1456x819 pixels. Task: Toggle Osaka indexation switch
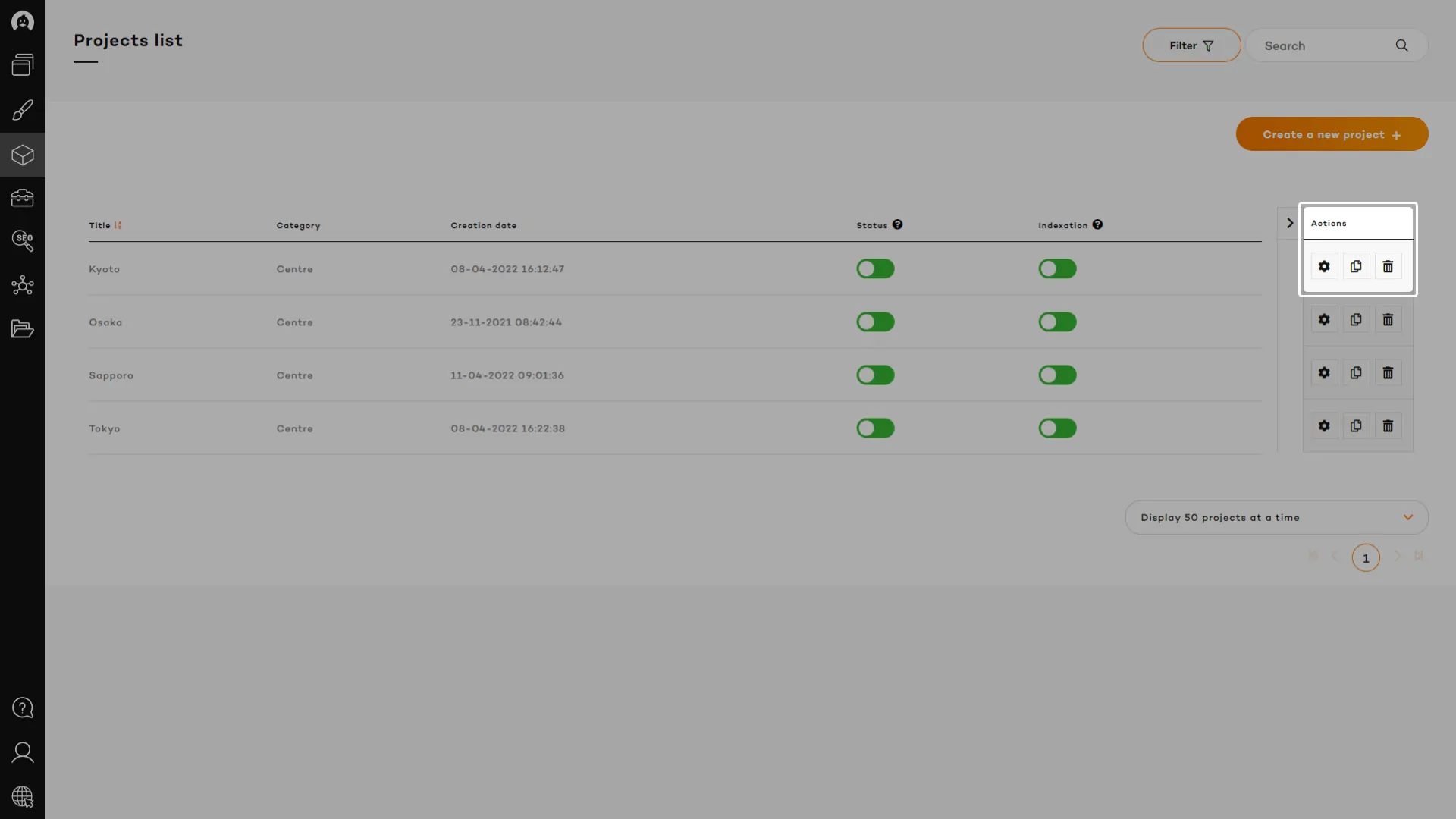[1057, 322]
